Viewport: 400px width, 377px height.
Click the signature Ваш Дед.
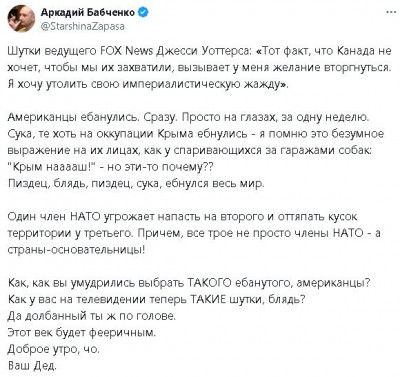coord(32,366)
